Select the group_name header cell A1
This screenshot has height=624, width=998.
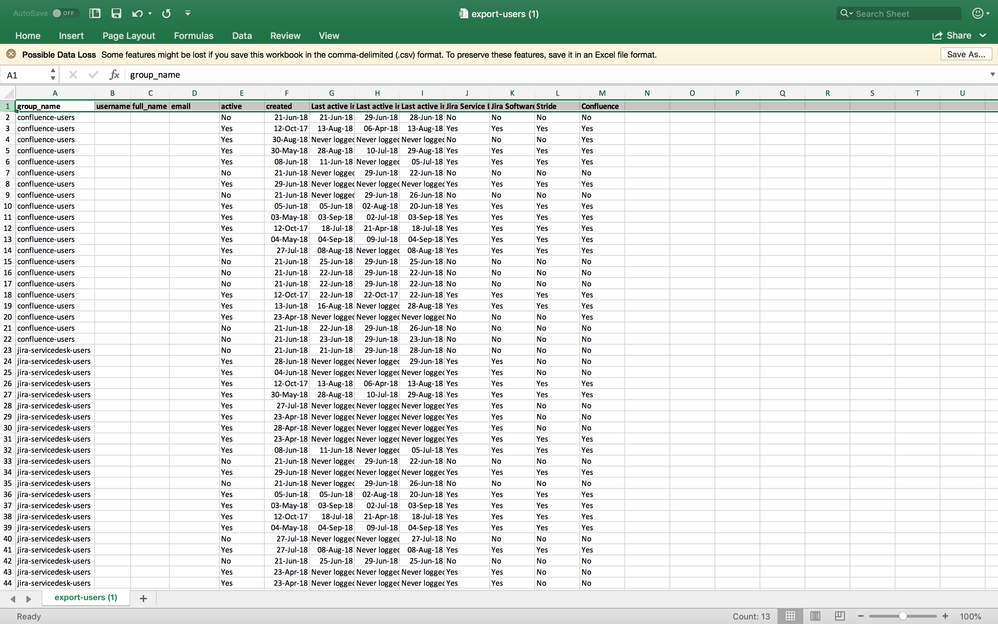point(55,105)
